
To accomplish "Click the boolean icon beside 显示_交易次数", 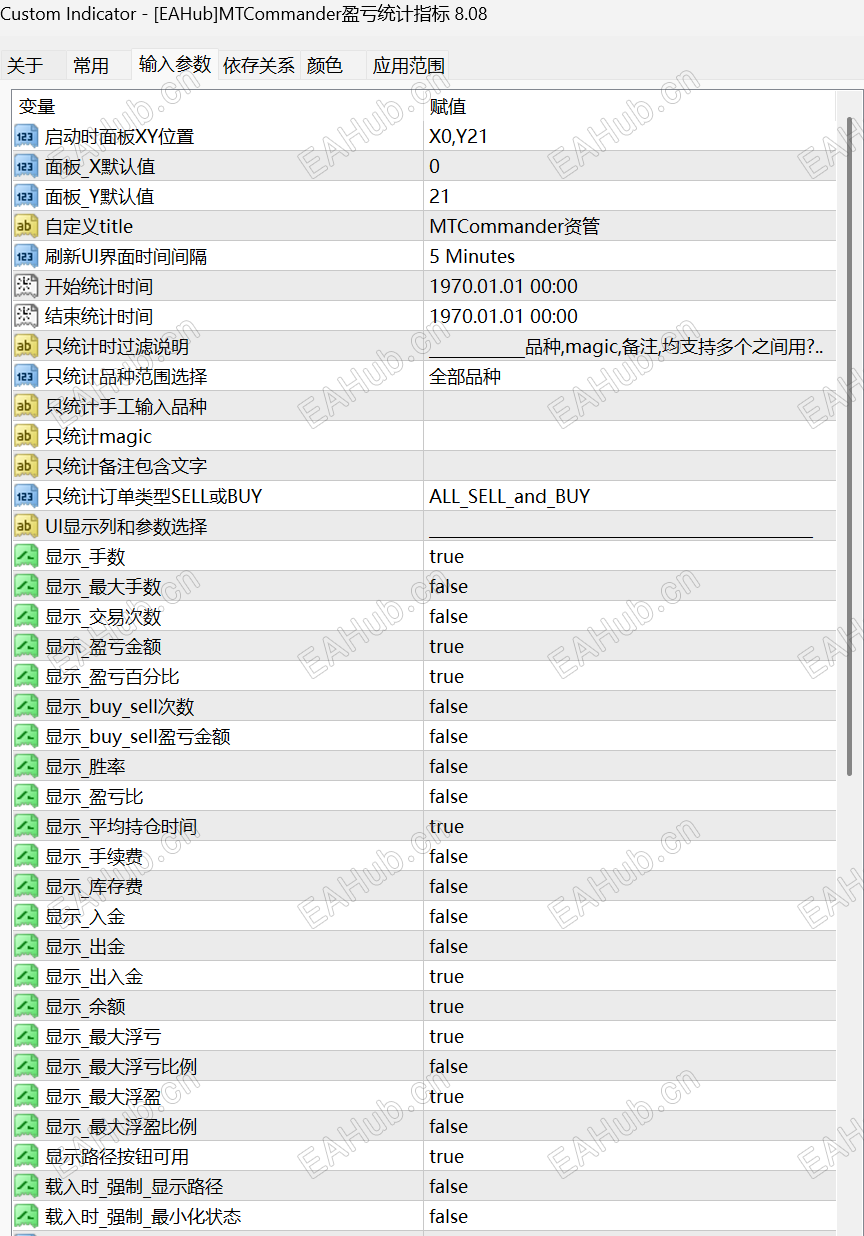I will 27,616.
